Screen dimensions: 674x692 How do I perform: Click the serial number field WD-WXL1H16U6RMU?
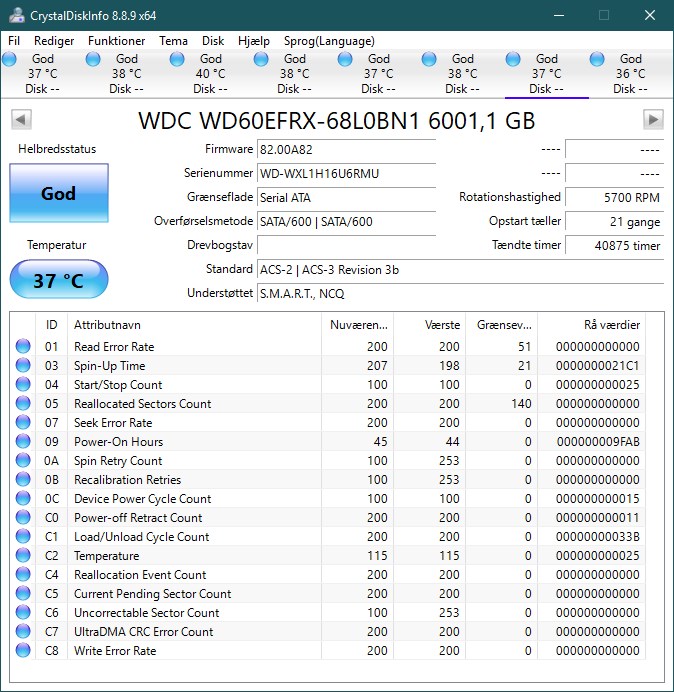346,173
